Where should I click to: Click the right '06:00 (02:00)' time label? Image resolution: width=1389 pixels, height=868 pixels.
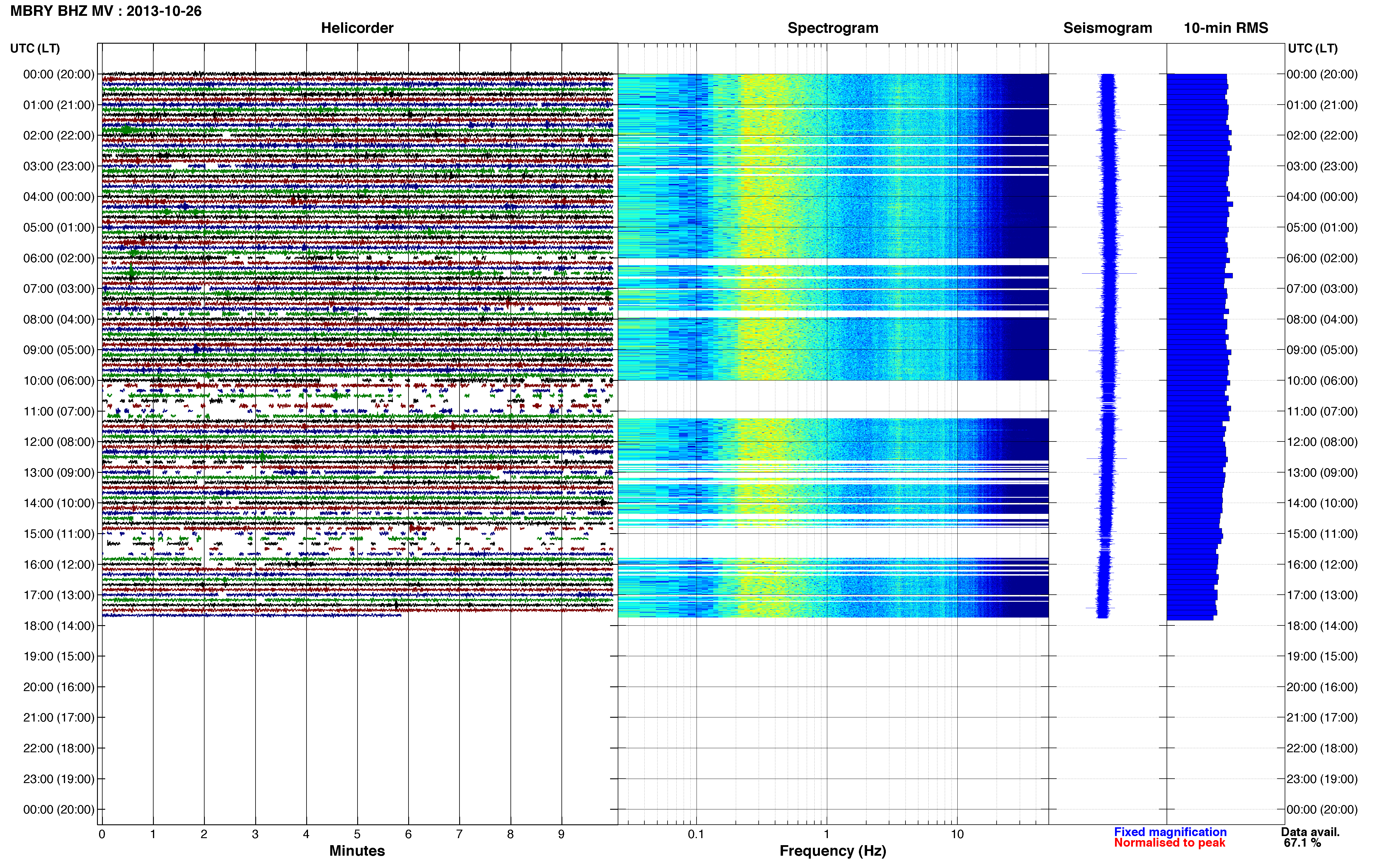click(x=1322, y=258)
